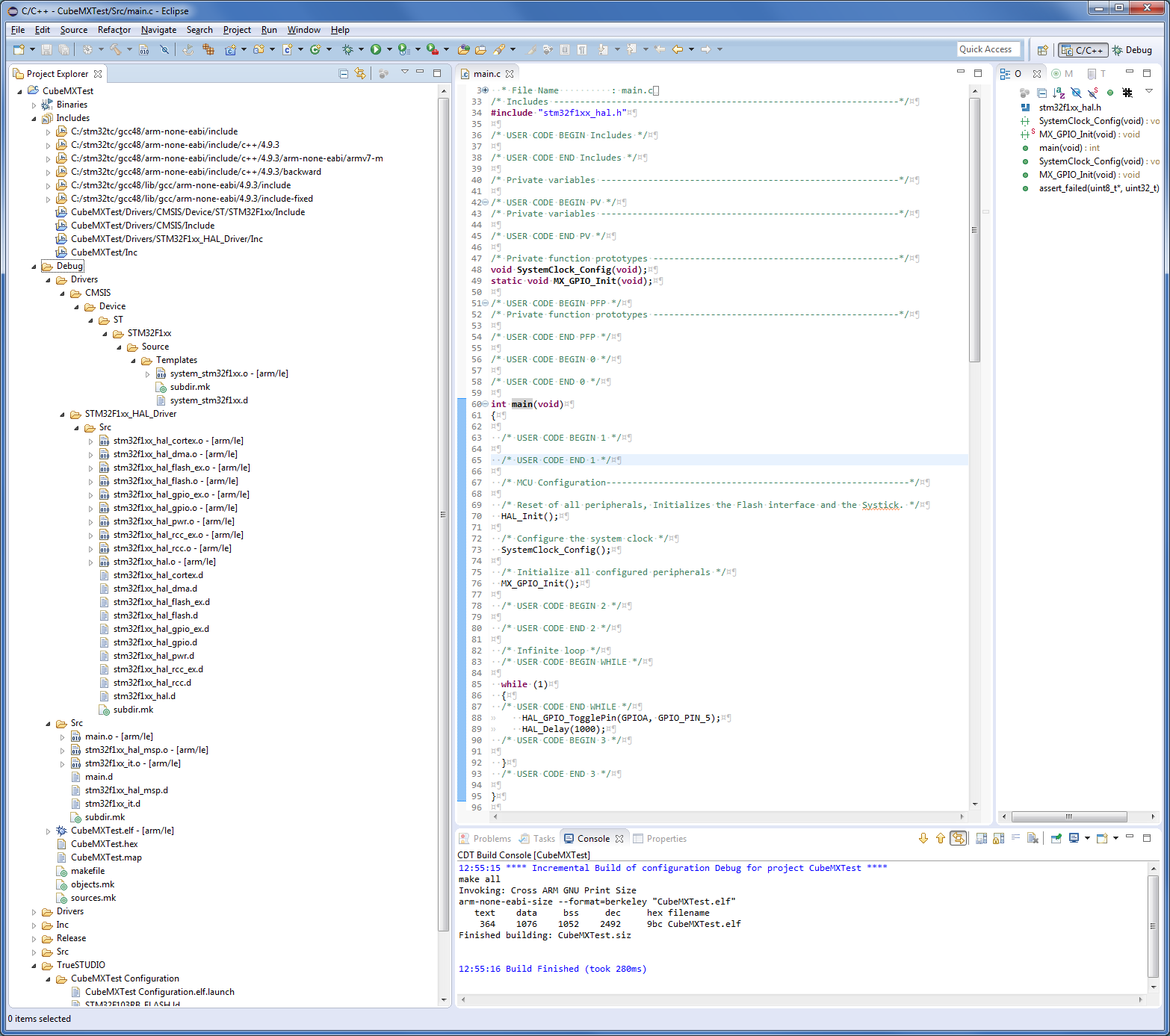Switch to the Problems tab
Image resolution: width=1170 pixels, height=1036 pixels.
click(x=486, y=839)
